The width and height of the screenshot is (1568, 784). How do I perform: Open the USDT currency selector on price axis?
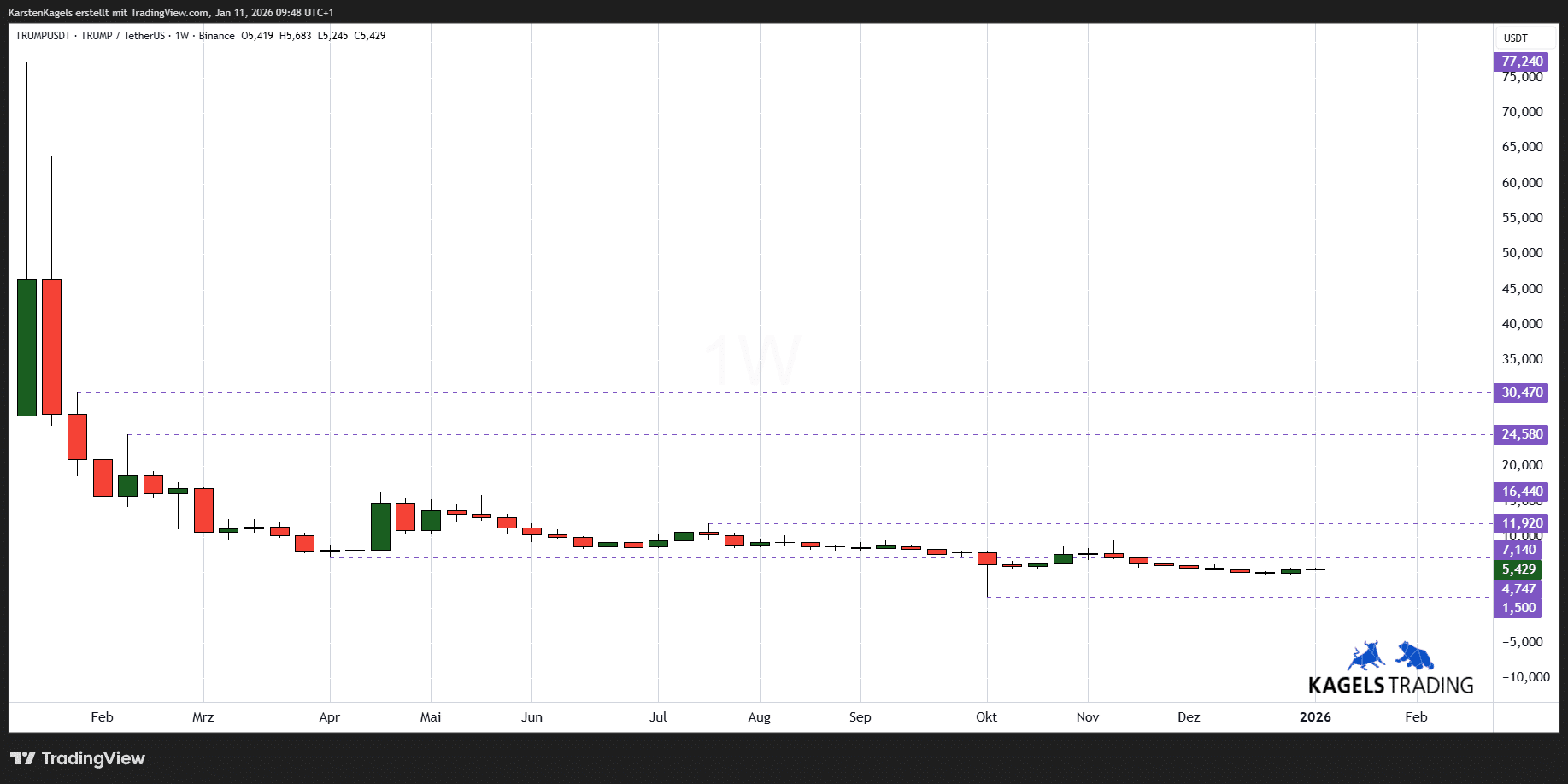(x=1515, y=38)
